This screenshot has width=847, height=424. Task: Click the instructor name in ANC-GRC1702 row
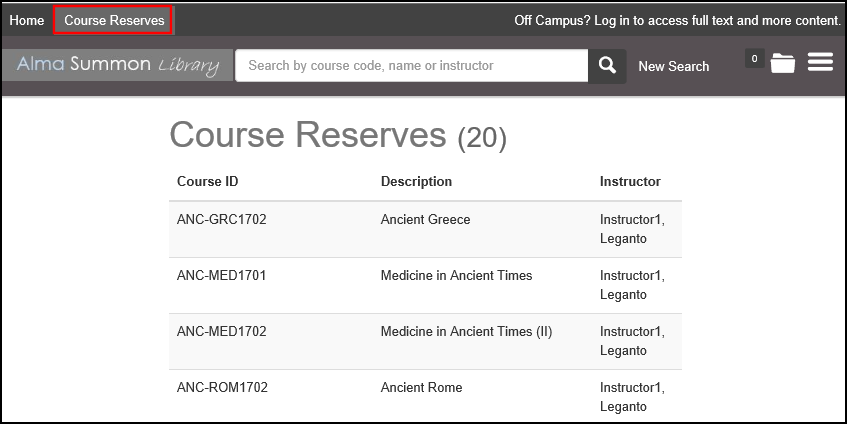click(x=632, y=229)
